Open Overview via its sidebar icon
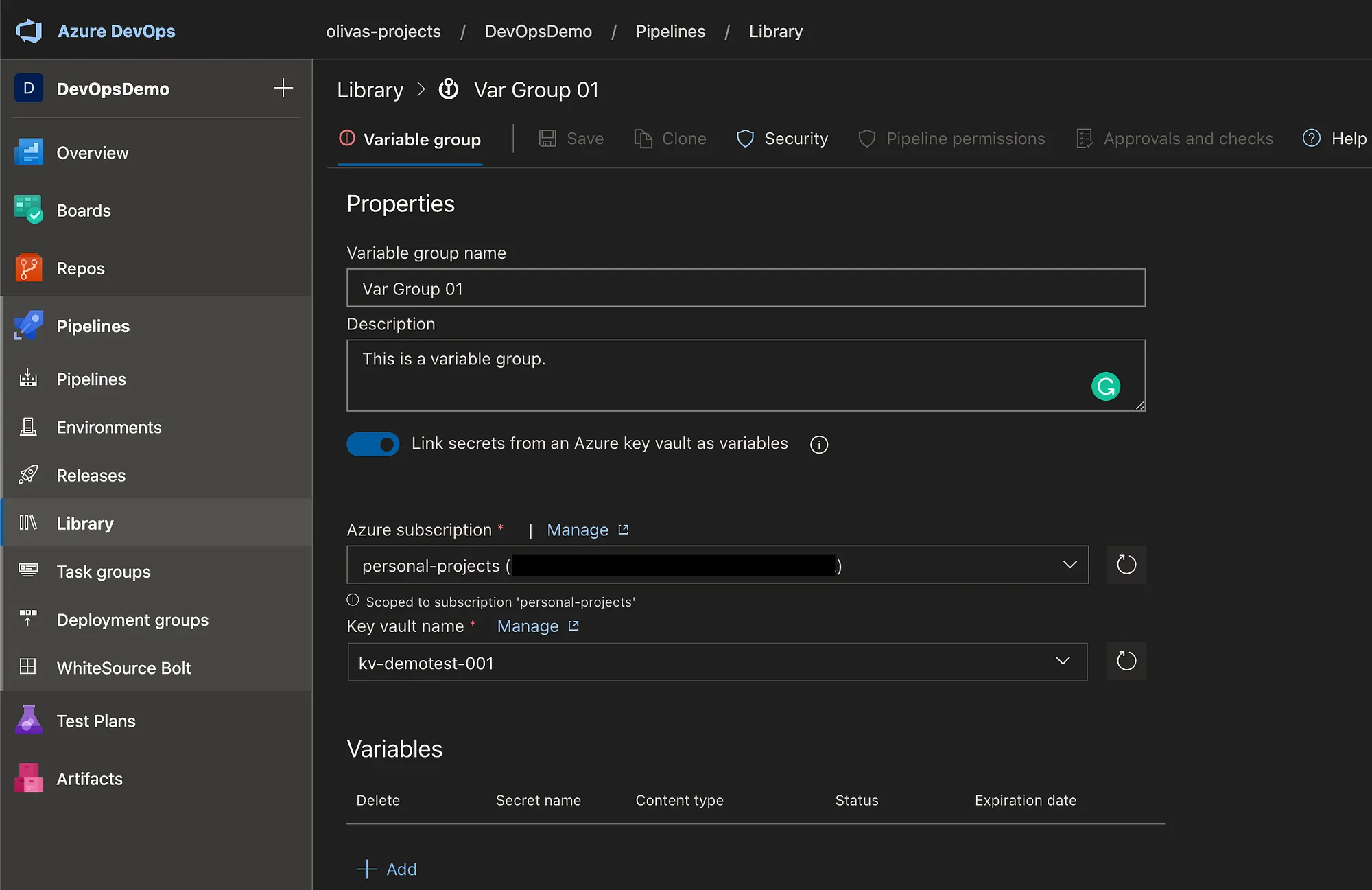 click(29, 152)
